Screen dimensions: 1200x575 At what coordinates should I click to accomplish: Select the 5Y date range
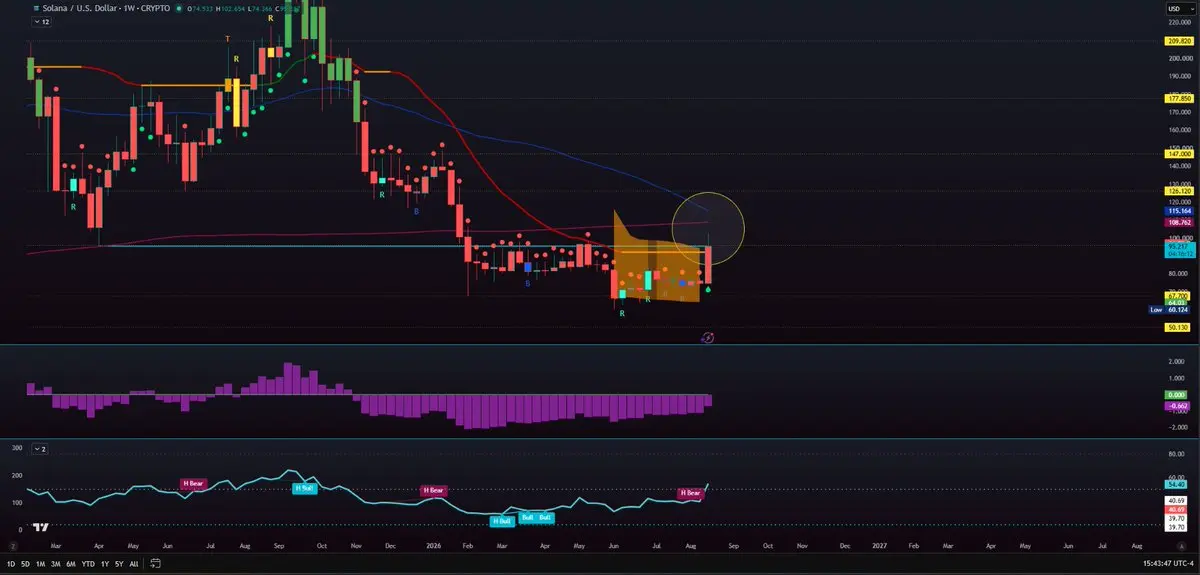point(120,564)
